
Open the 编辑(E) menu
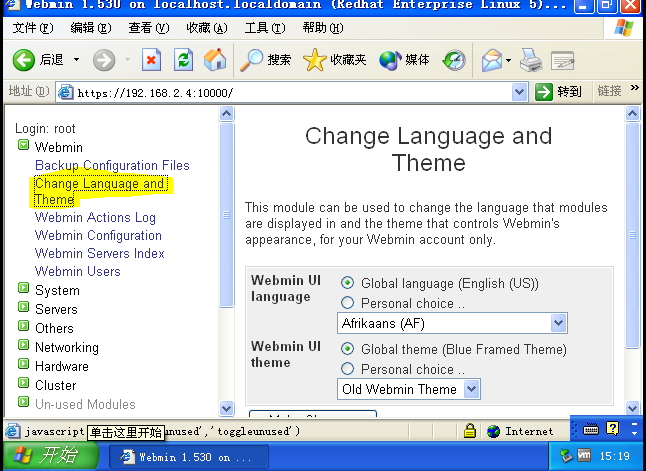[x=91, y=28]
